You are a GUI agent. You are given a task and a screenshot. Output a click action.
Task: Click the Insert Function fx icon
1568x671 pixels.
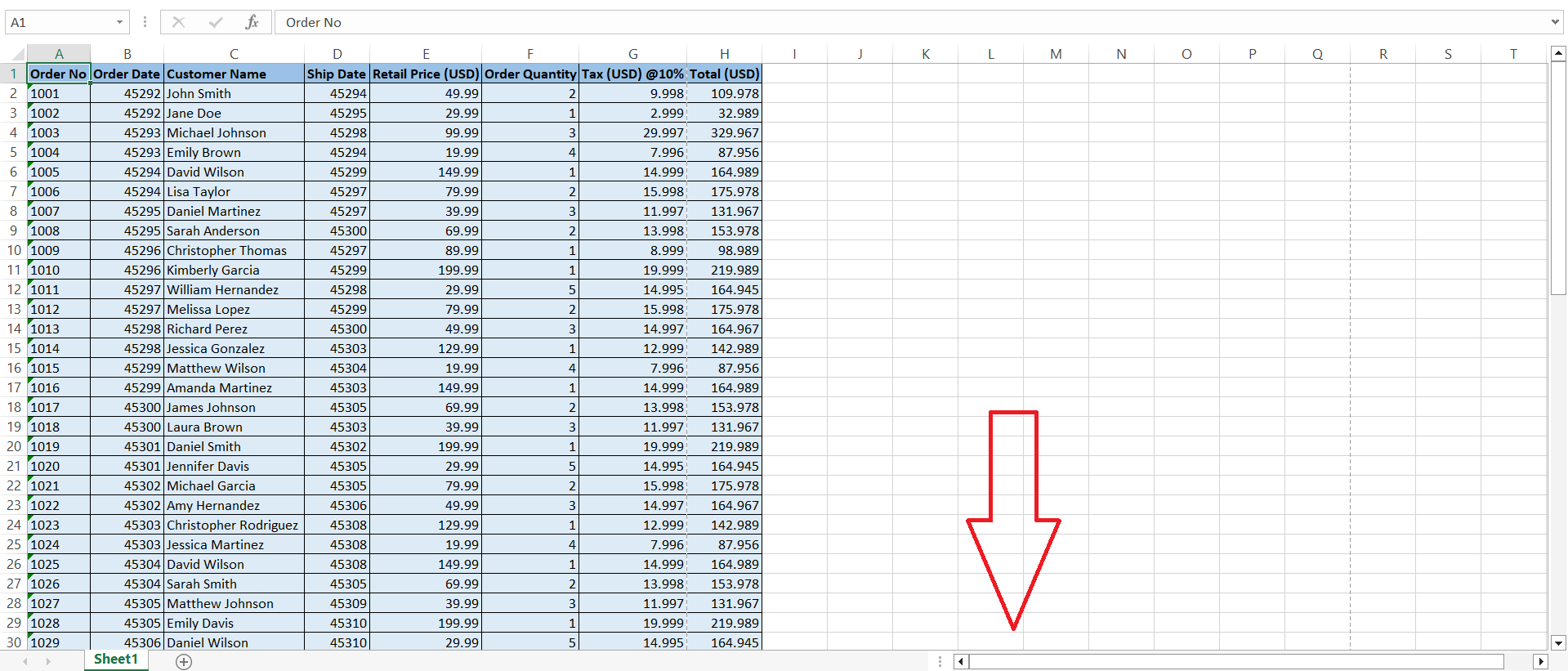[252, 22]
